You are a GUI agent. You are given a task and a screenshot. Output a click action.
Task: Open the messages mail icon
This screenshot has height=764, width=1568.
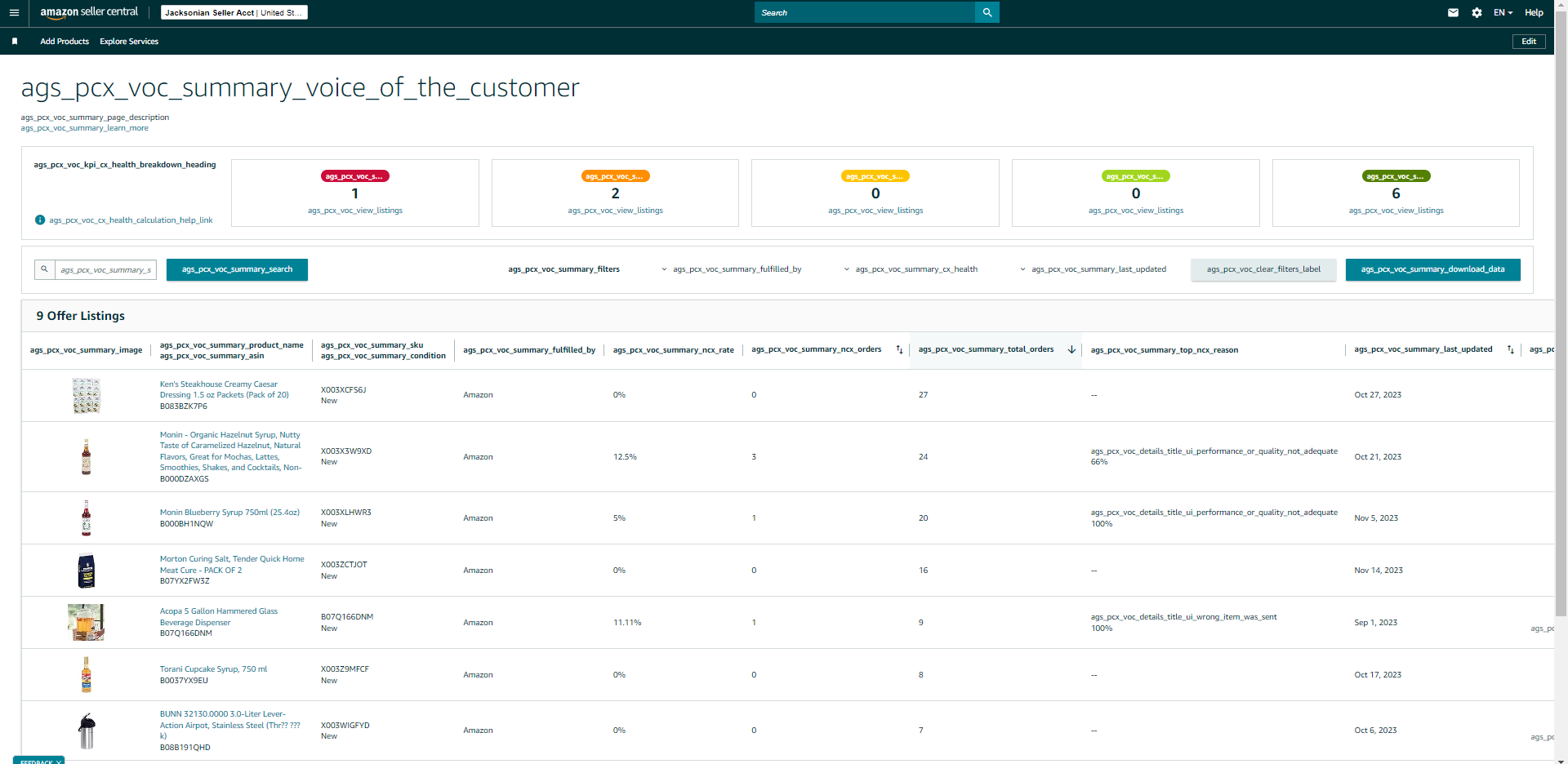(x=1453, y=13)
